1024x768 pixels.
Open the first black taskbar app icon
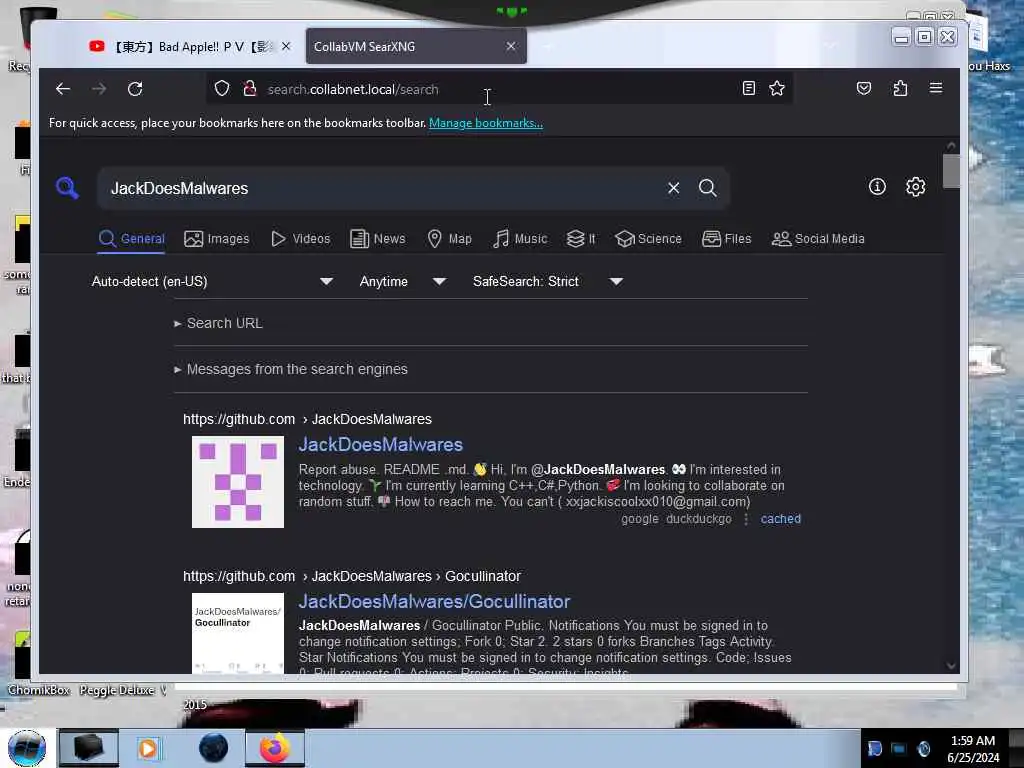[x=89, y=748]
